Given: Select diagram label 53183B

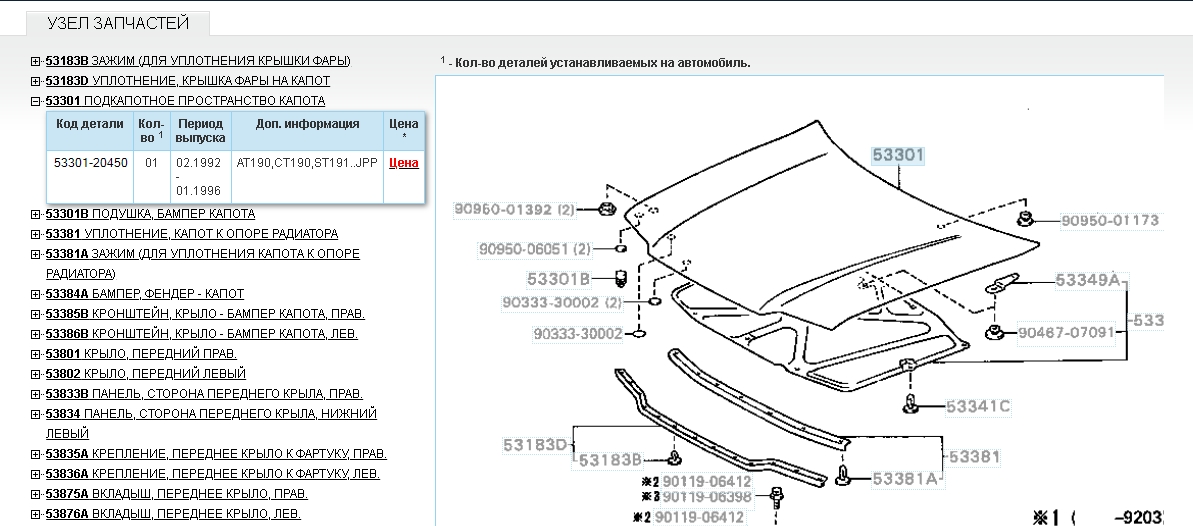Looking at the screenshot, I should (609, 460).
